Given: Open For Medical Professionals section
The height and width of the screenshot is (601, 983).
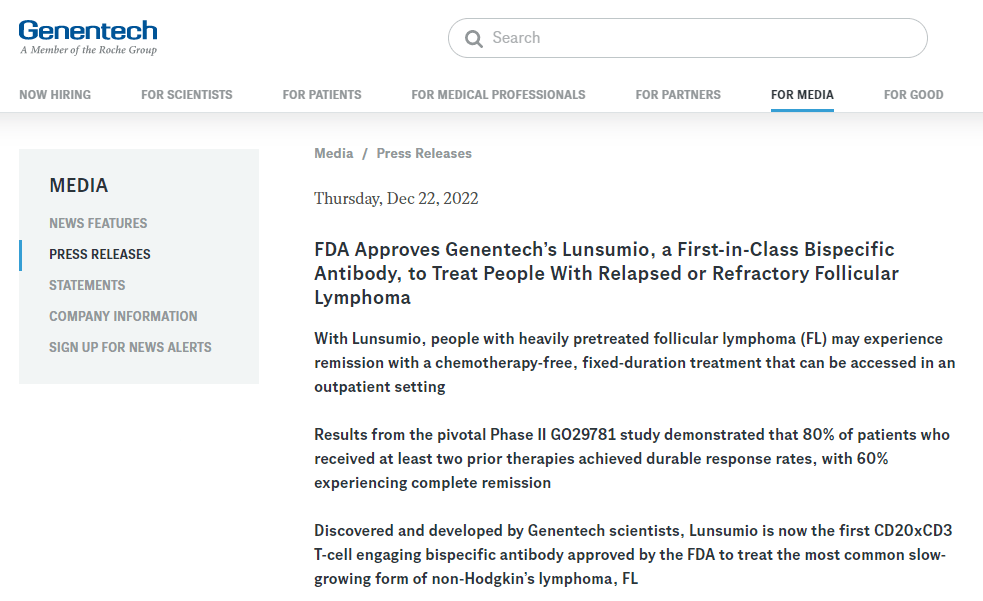Looking at the screenshot, I should point(498,95).
